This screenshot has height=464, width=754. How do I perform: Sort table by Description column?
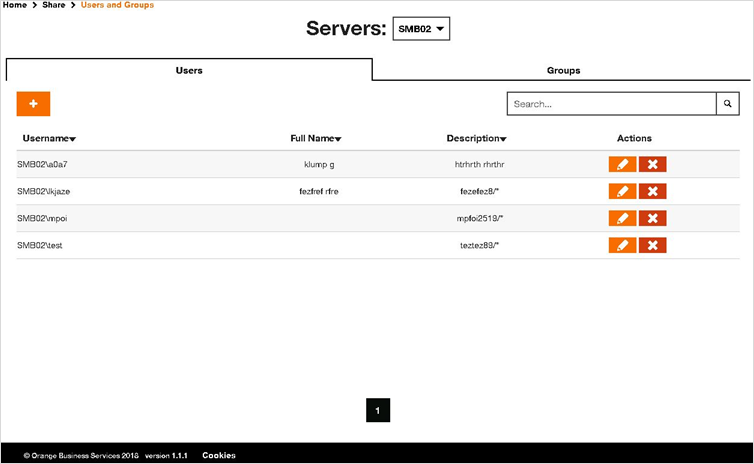click(476, 138)
